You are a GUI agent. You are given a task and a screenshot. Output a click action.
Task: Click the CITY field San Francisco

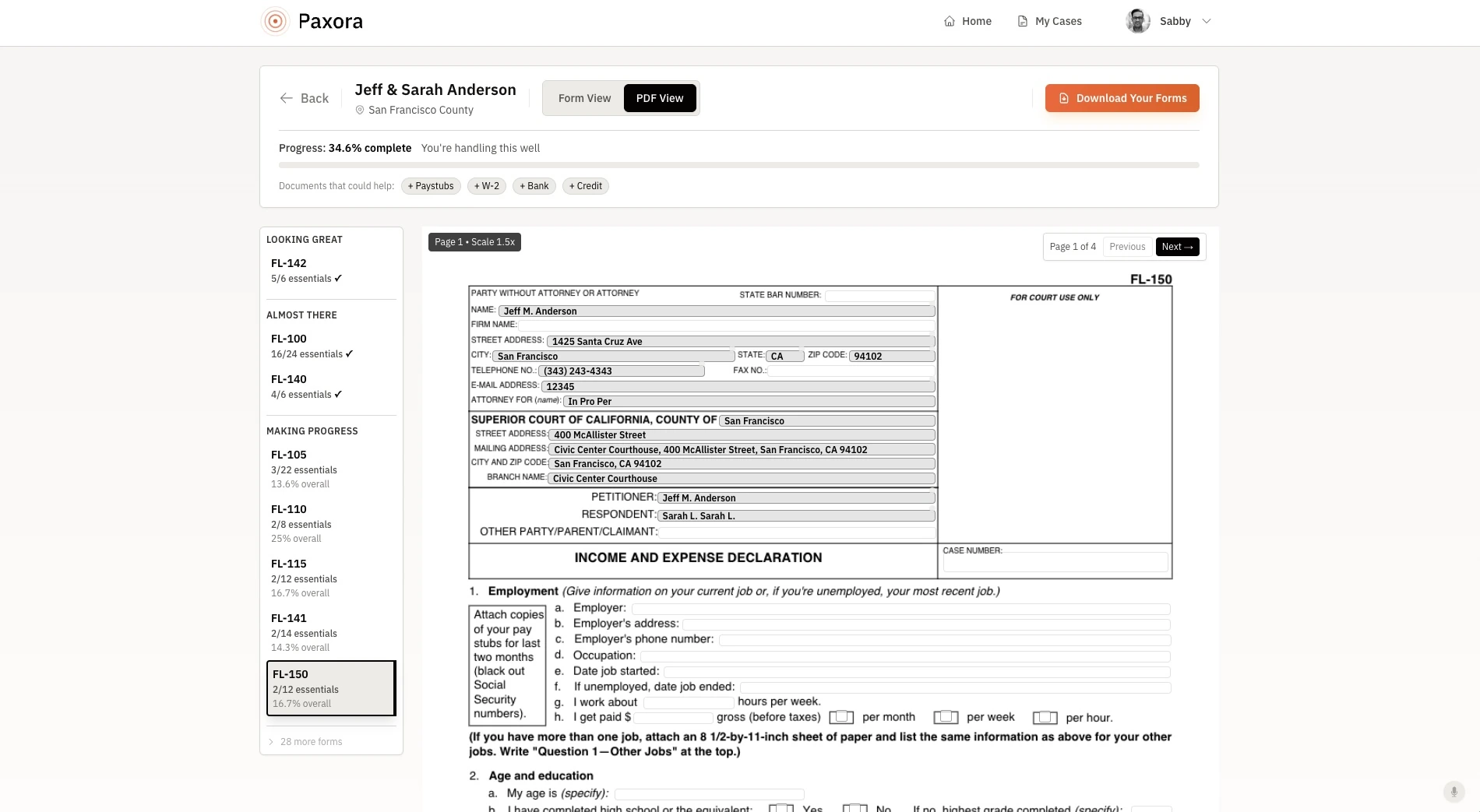click(613, 357)
